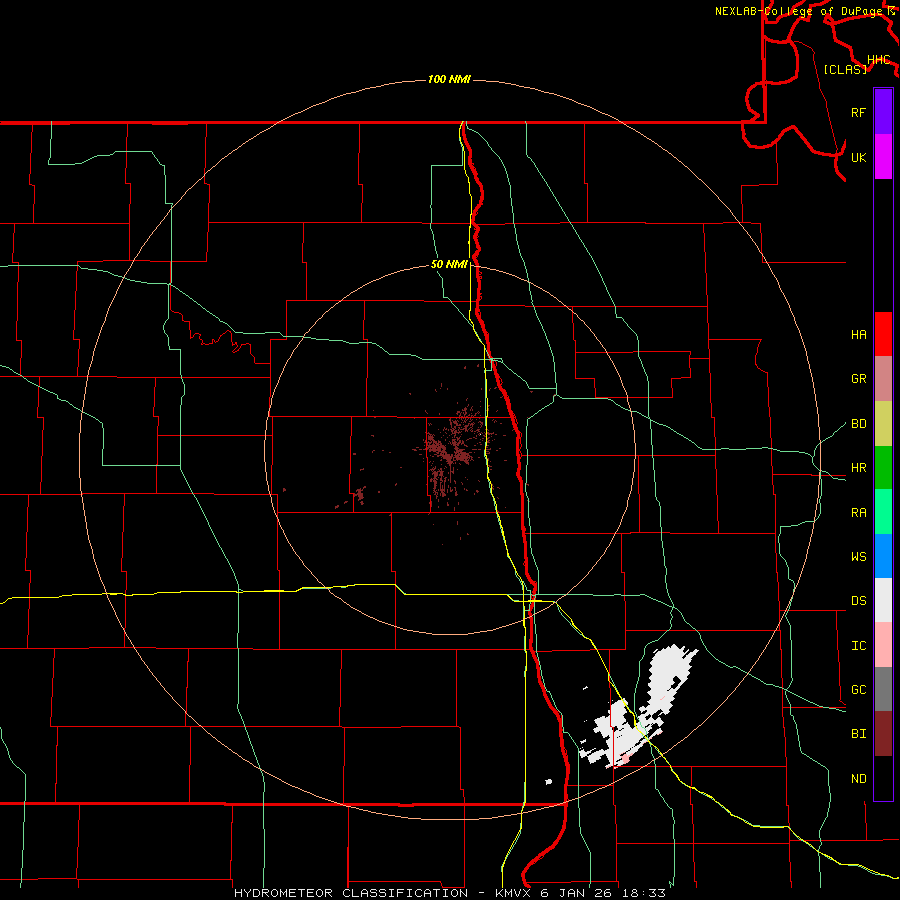Click the BI legend label
This screenshot has height=900, width=900.
click(x=859, y=734)
